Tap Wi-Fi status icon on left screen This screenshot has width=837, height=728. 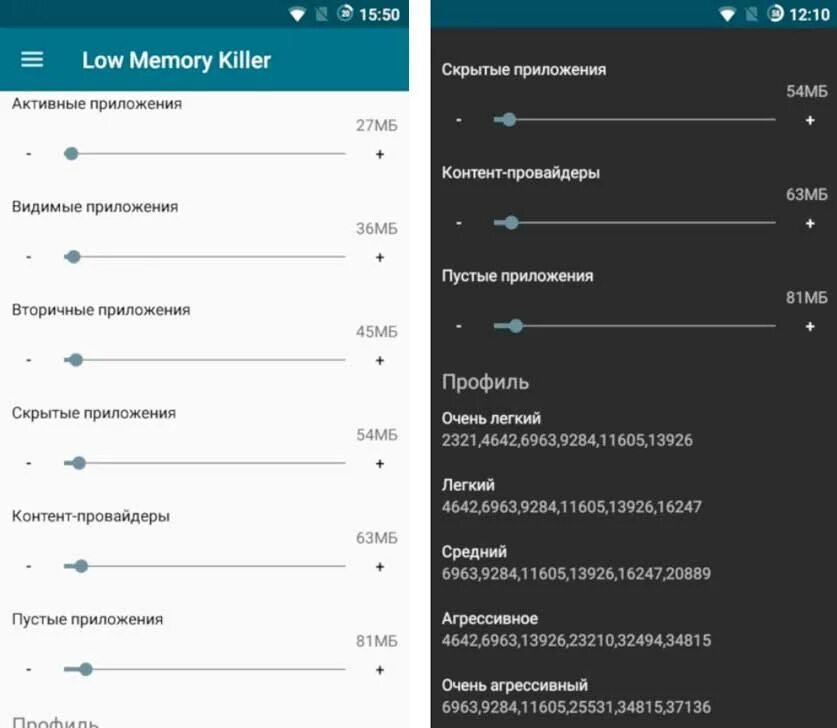[x=297, y=14]
